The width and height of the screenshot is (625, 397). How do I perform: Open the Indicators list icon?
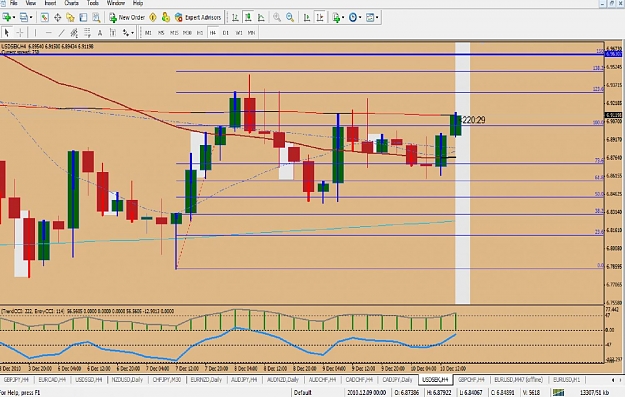[x=336, y=17]
